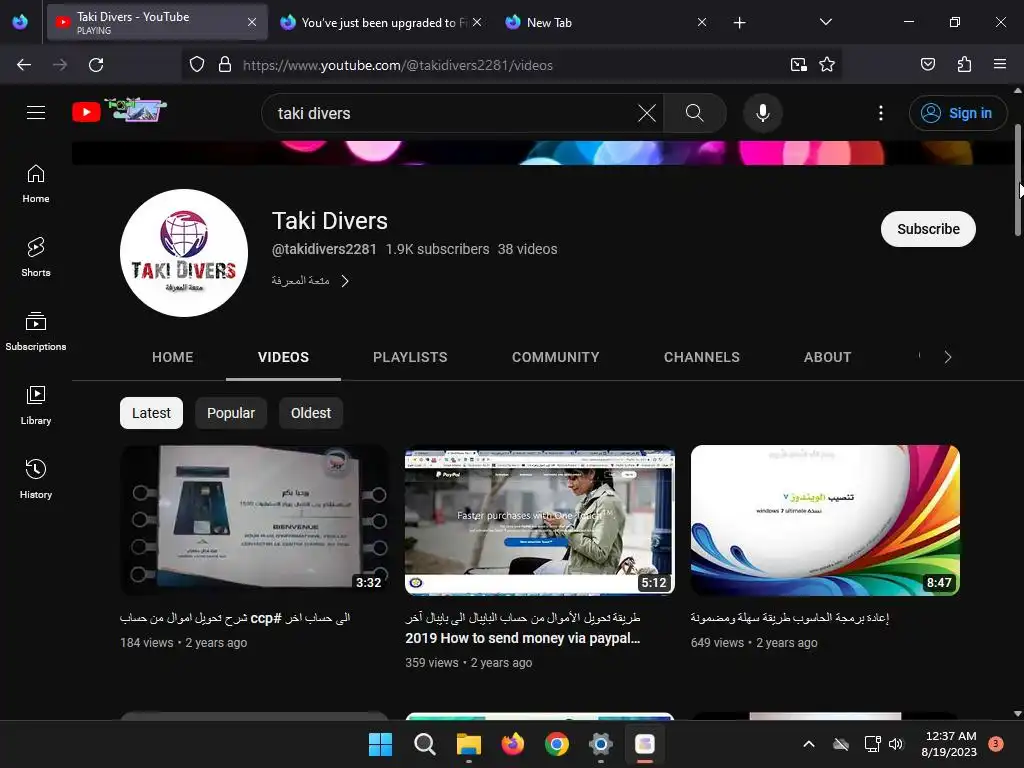
Task: Toggle picture-in-picture icon in address bar
Action: [798, 65]
